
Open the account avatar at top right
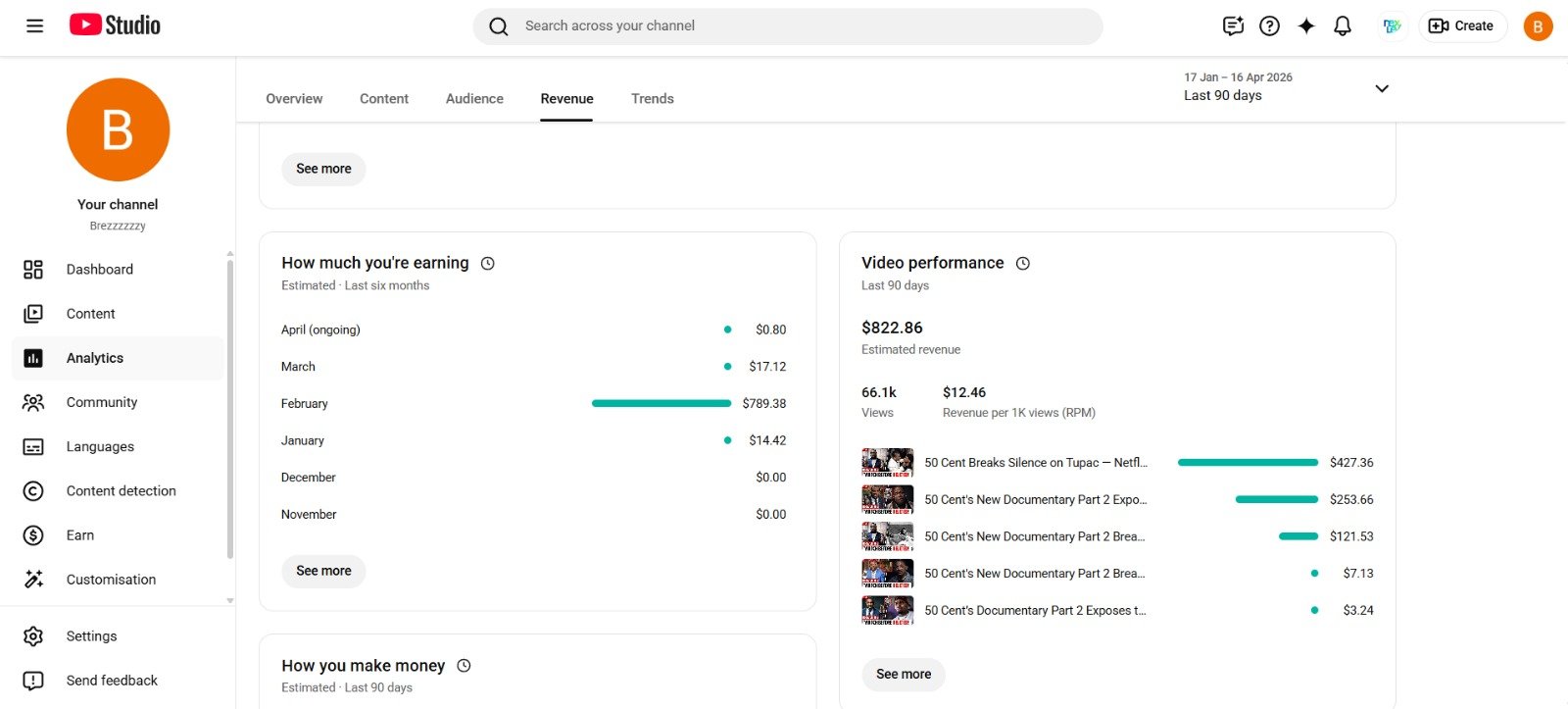(x=1537, y=26)
